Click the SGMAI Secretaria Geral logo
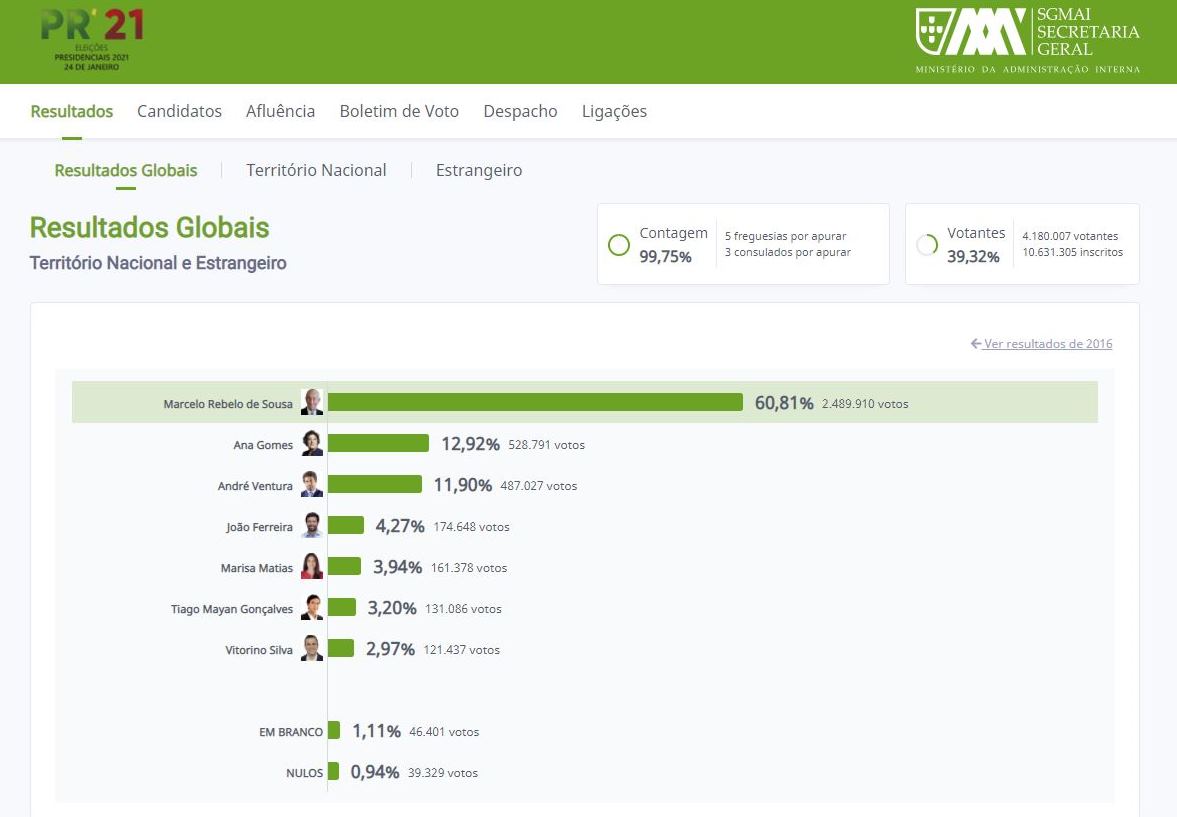Image resolution: width=1177 pixels, height=817 pixels. (1028, 41)
